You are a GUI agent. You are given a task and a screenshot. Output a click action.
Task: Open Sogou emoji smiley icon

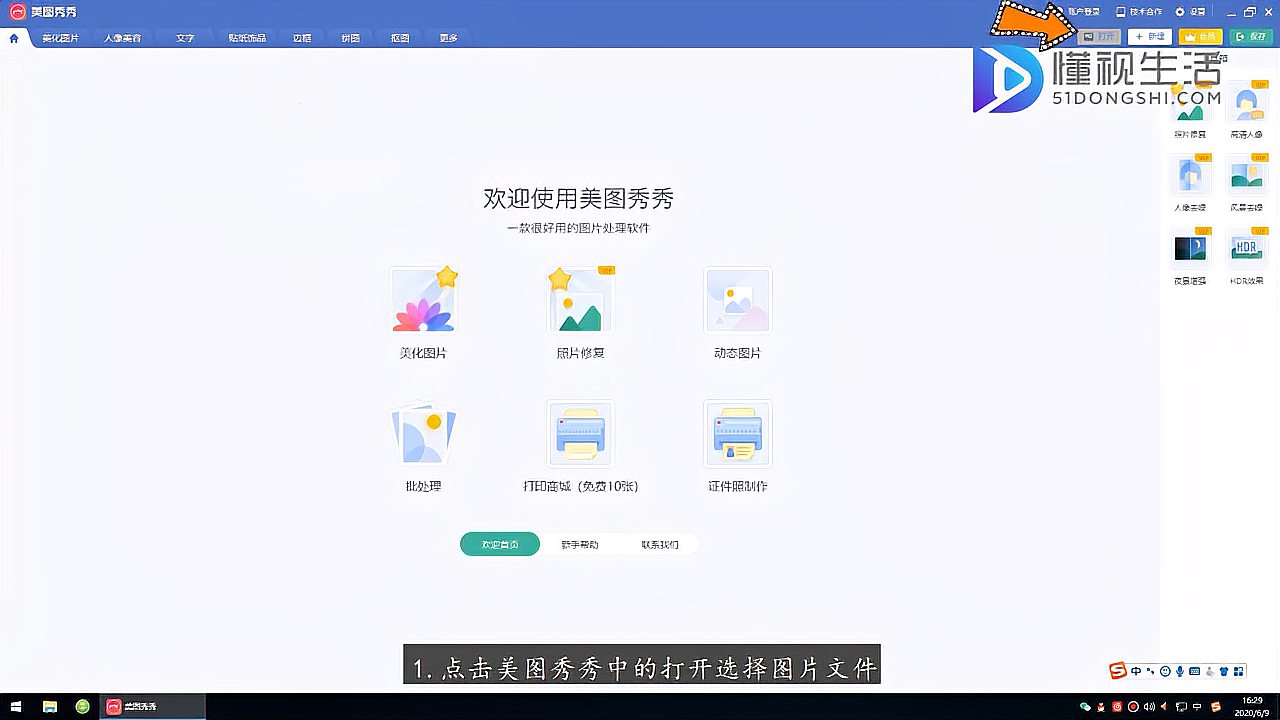pos(1165,671)
